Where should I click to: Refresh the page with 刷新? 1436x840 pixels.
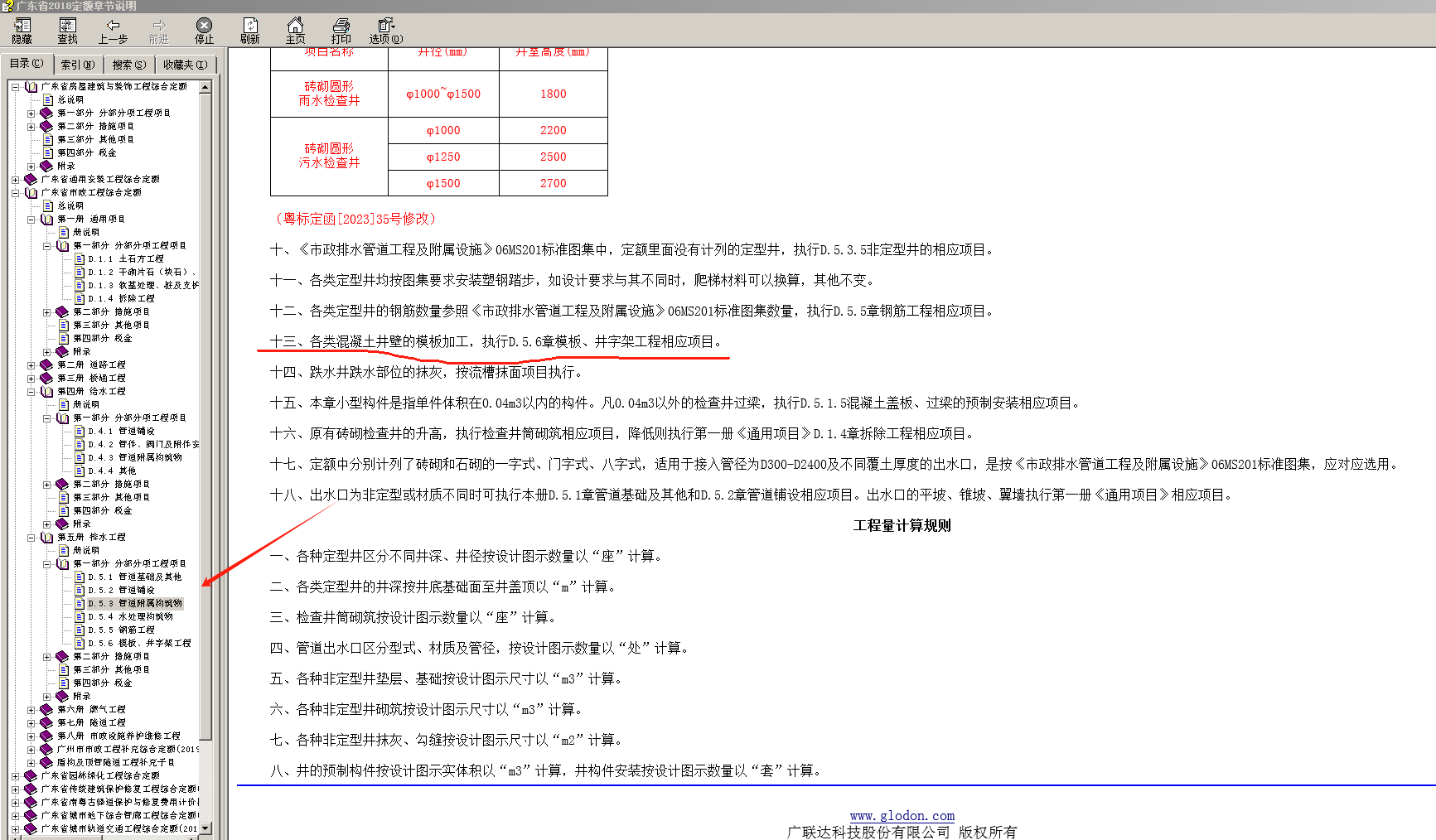pos(250,31)
